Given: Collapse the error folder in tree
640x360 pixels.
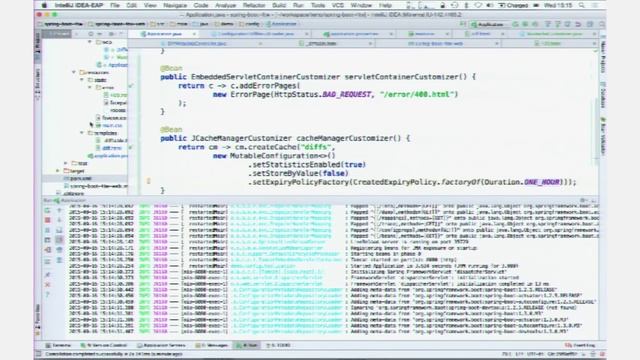Looking at the screenshot, I should pyautogui.click(x=90, y=87).
